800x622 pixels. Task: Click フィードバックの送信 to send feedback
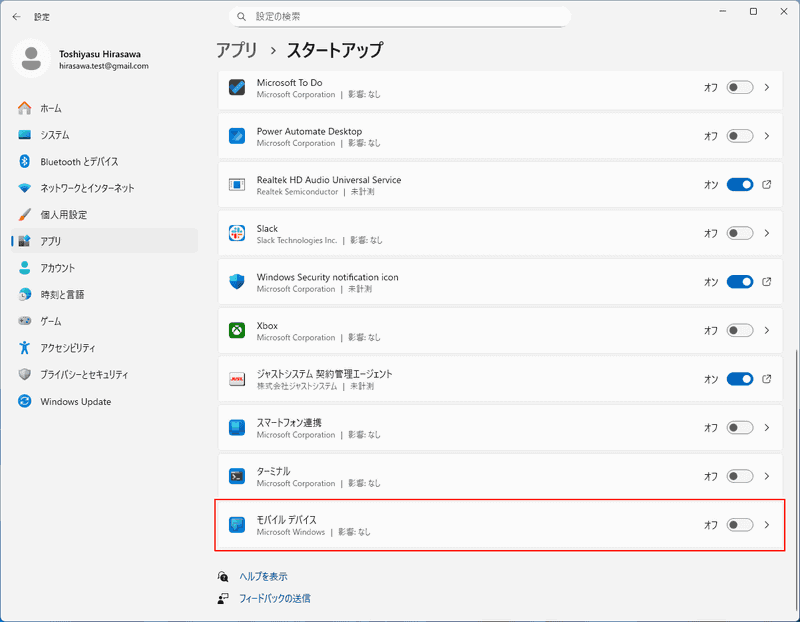tap(274, 597)
